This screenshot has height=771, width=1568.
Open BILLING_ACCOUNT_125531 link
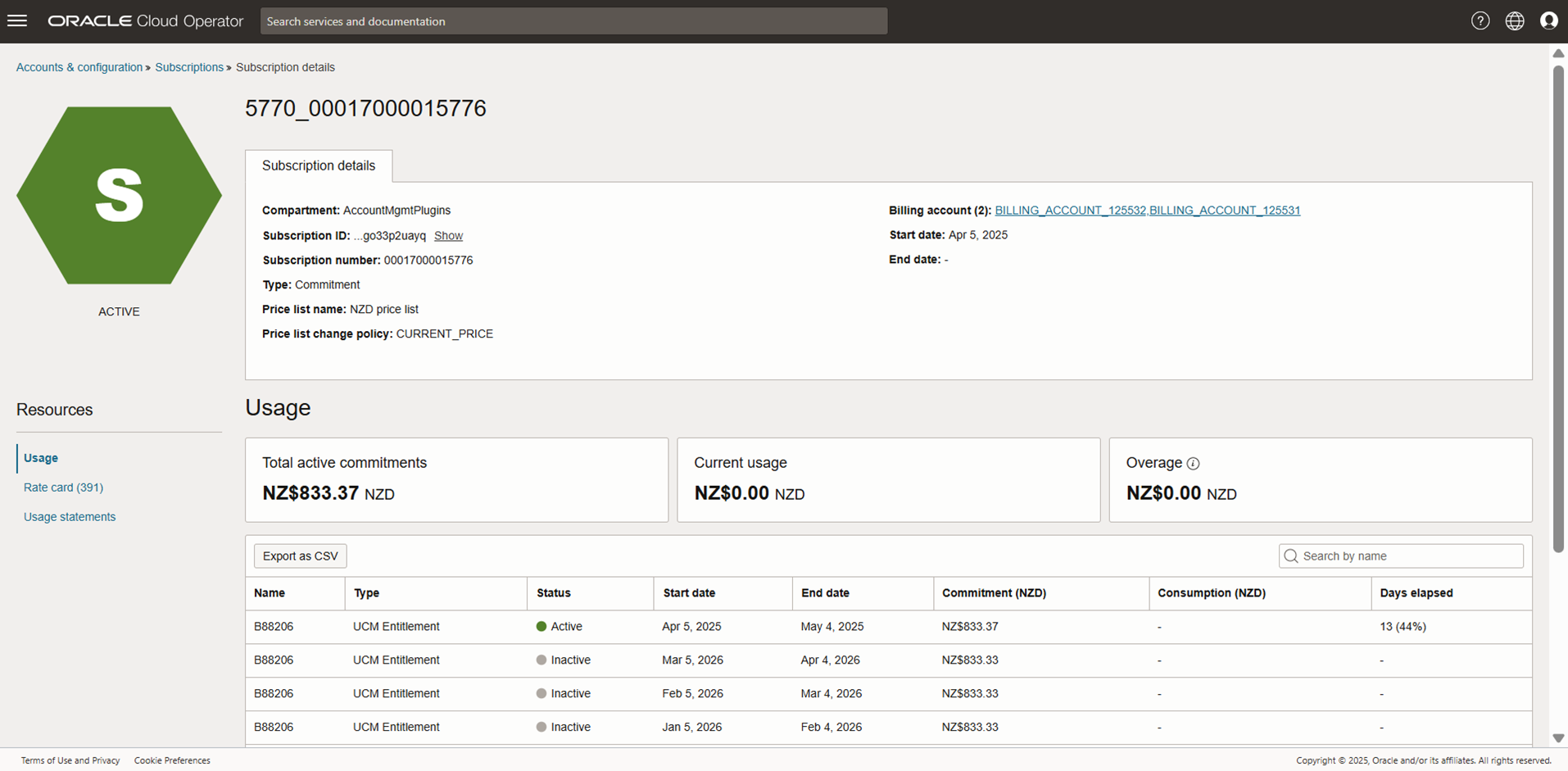1225,211
